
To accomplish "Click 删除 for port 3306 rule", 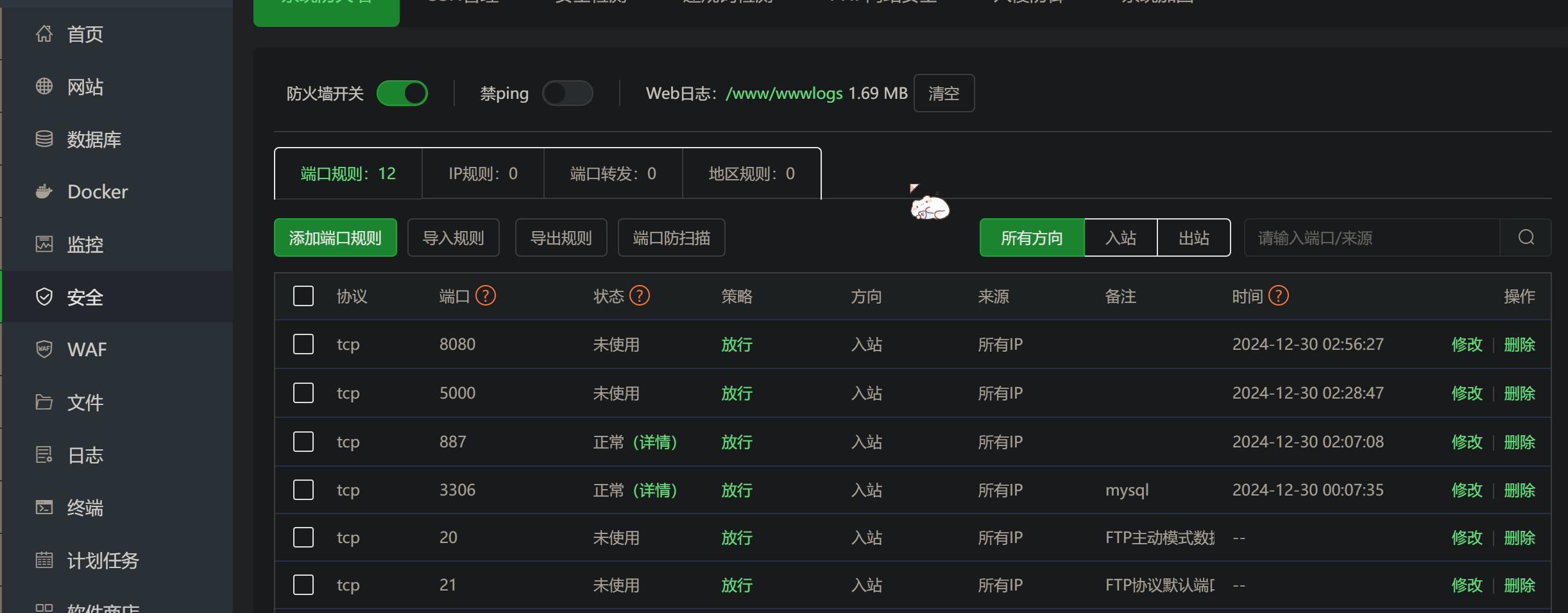I will 1519,490.
